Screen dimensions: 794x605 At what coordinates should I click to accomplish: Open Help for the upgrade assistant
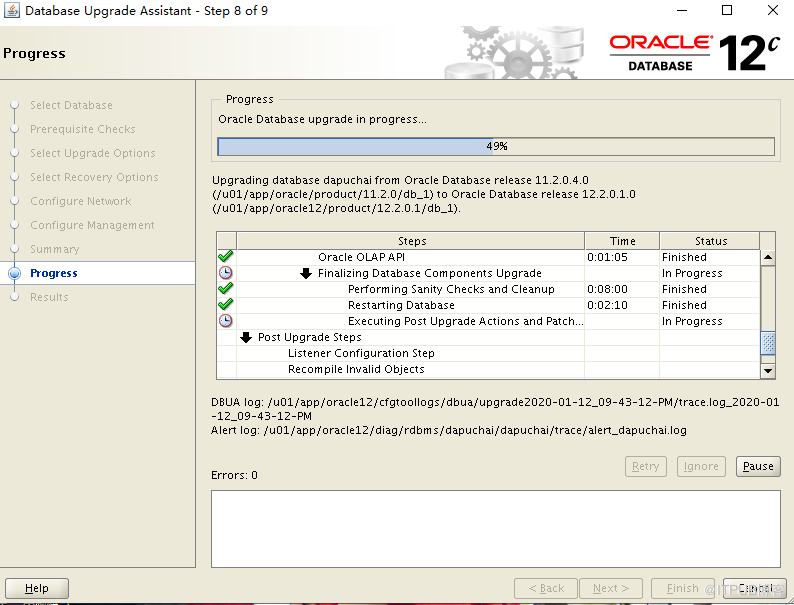(37, 588)
